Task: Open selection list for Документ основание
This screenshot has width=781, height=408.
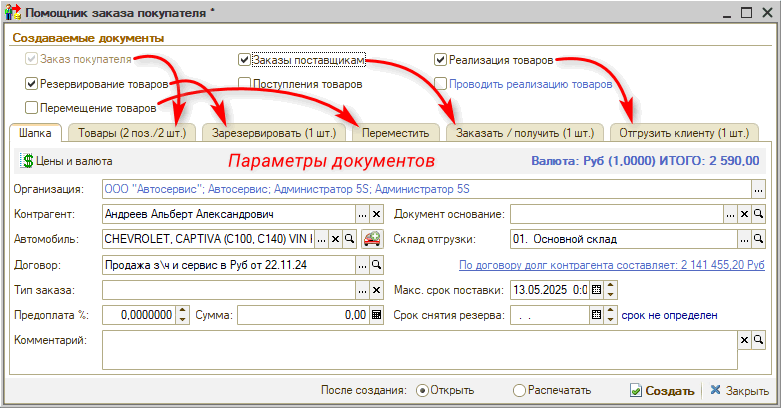Action: tap(729, 214)
